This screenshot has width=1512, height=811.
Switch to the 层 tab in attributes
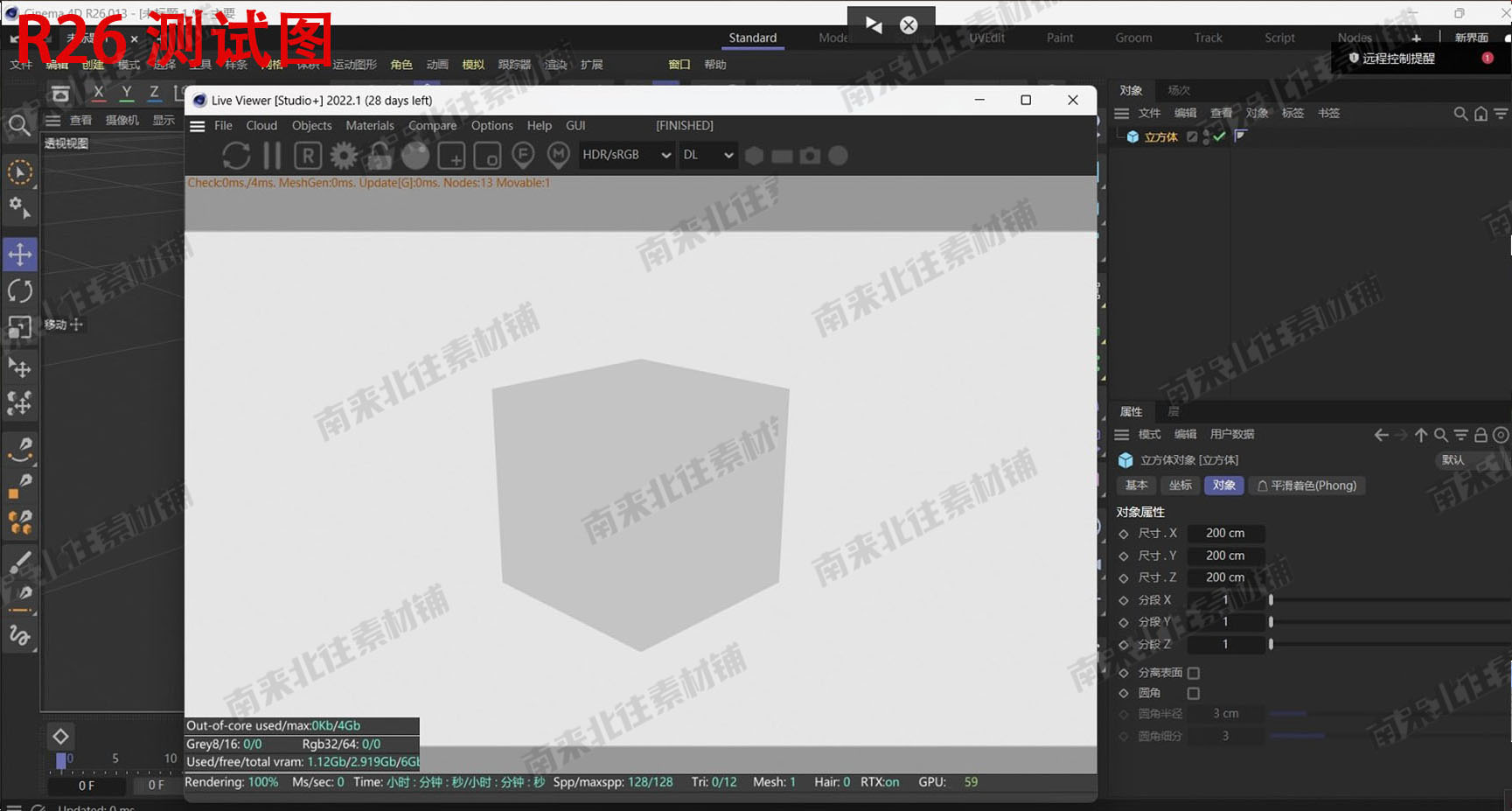(x=1174, y=411)
